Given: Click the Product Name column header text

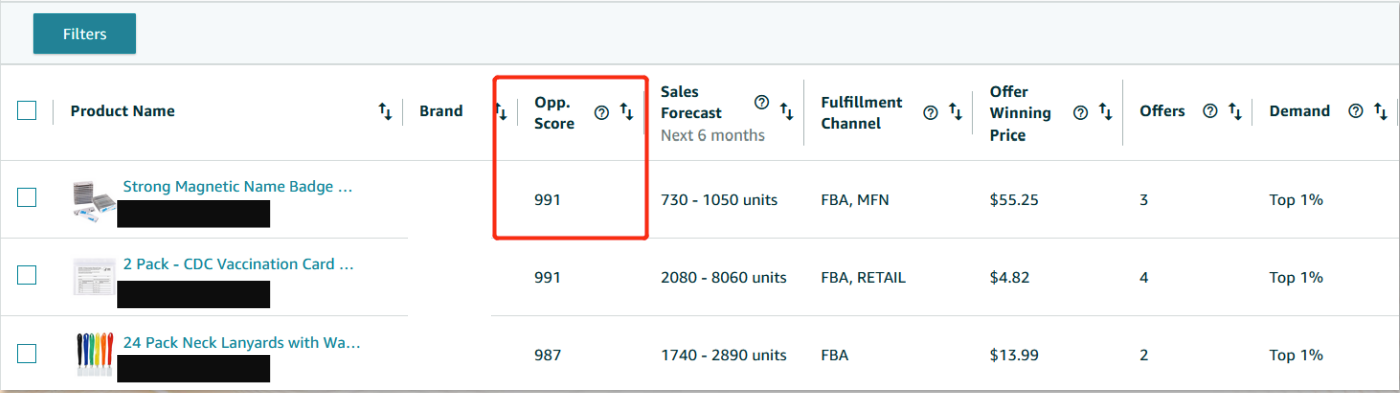Looking at the screenshot, I should [123, 111].
